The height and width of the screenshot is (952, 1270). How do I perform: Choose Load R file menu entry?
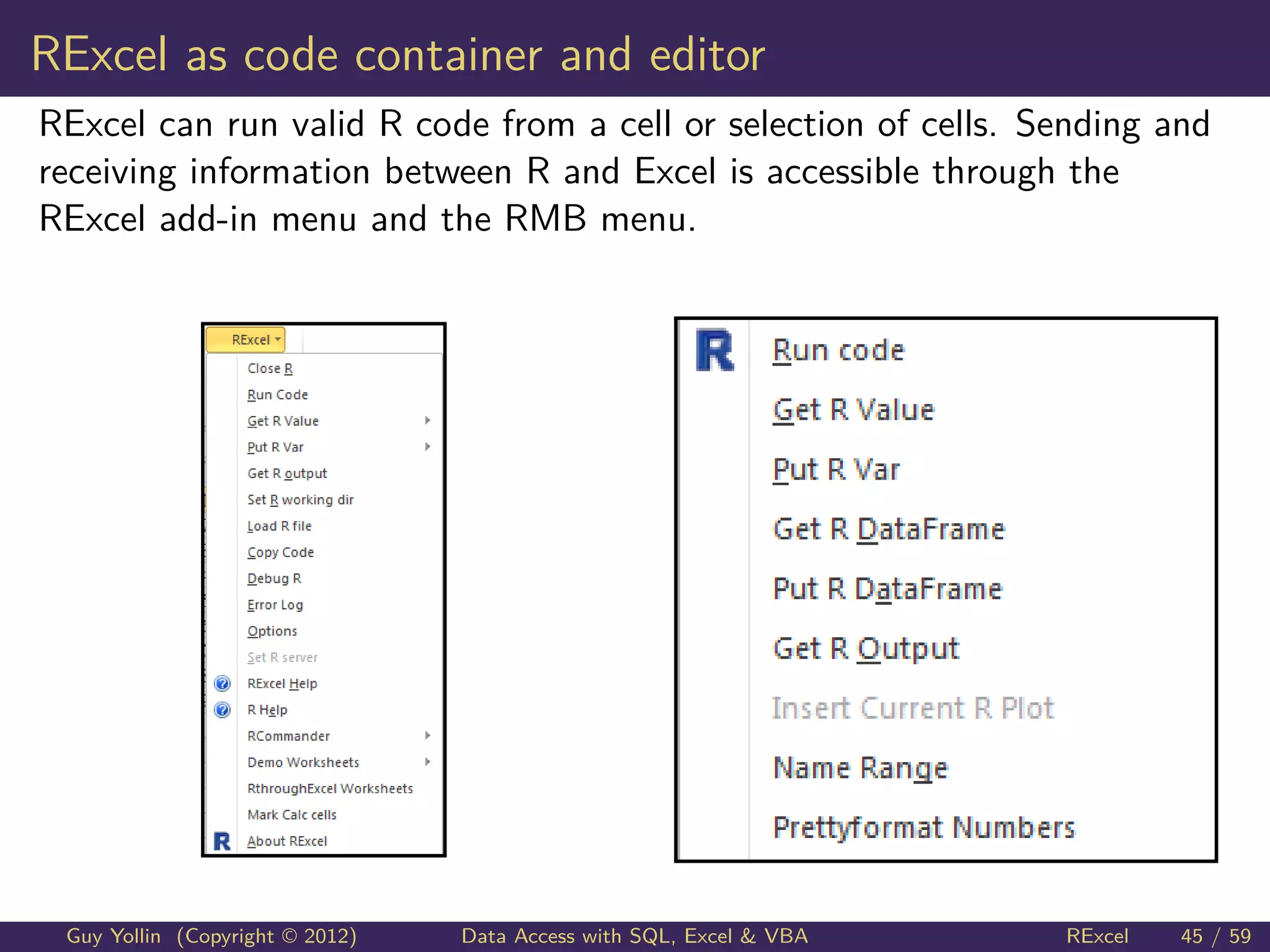[280, 526]
